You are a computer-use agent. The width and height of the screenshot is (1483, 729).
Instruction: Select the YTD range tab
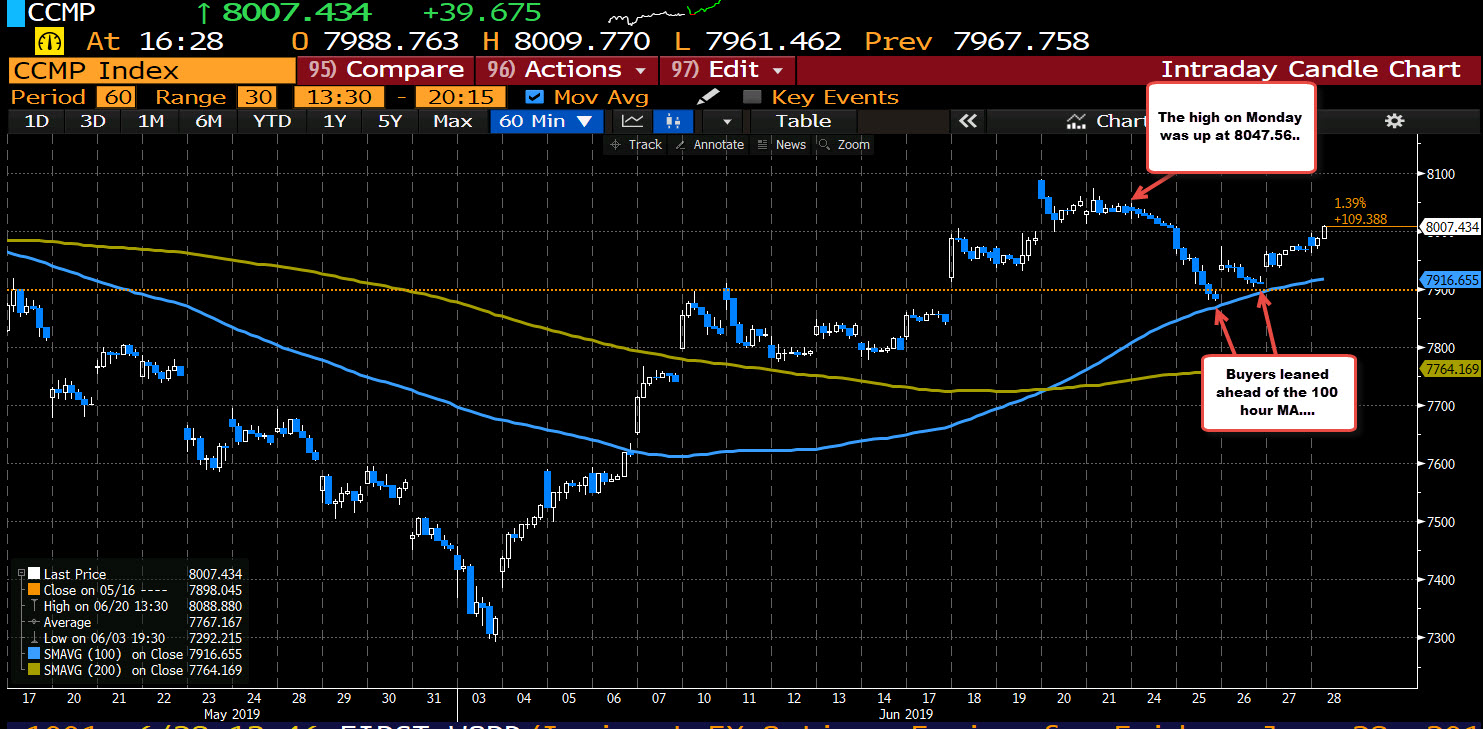[272, 121]
